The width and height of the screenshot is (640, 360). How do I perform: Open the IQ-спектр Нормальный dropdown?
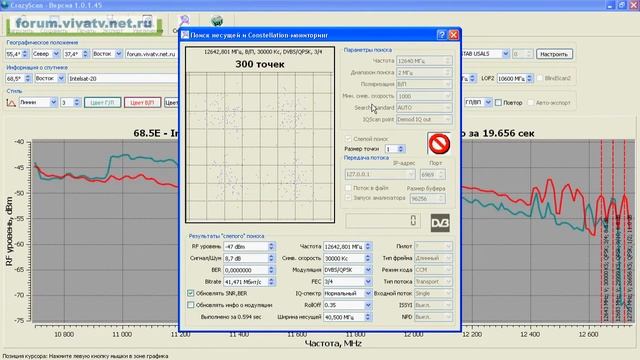pos(368,293)
